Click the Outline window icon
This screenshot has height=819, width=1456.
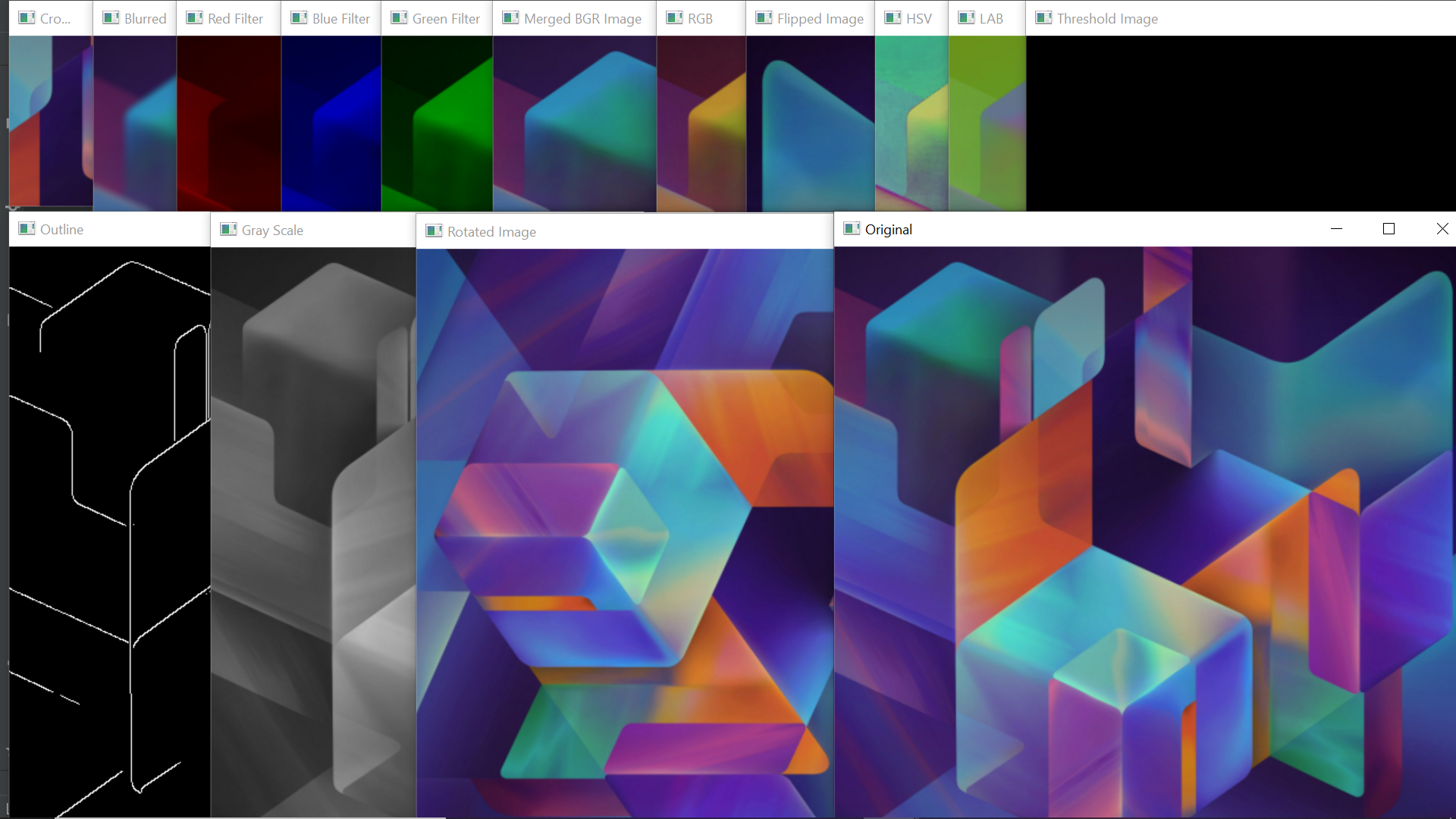click(27, 229)
